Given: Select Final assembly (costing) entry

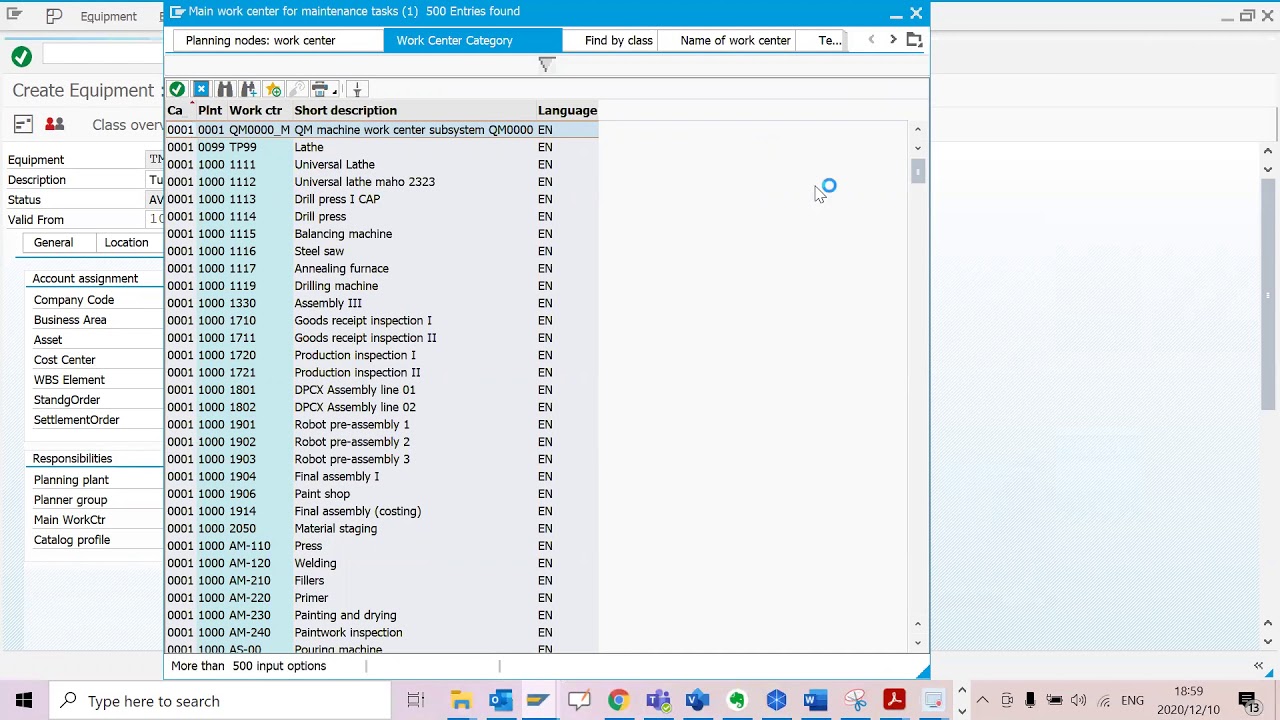Looking at the screenshot, I should [382, 511].
